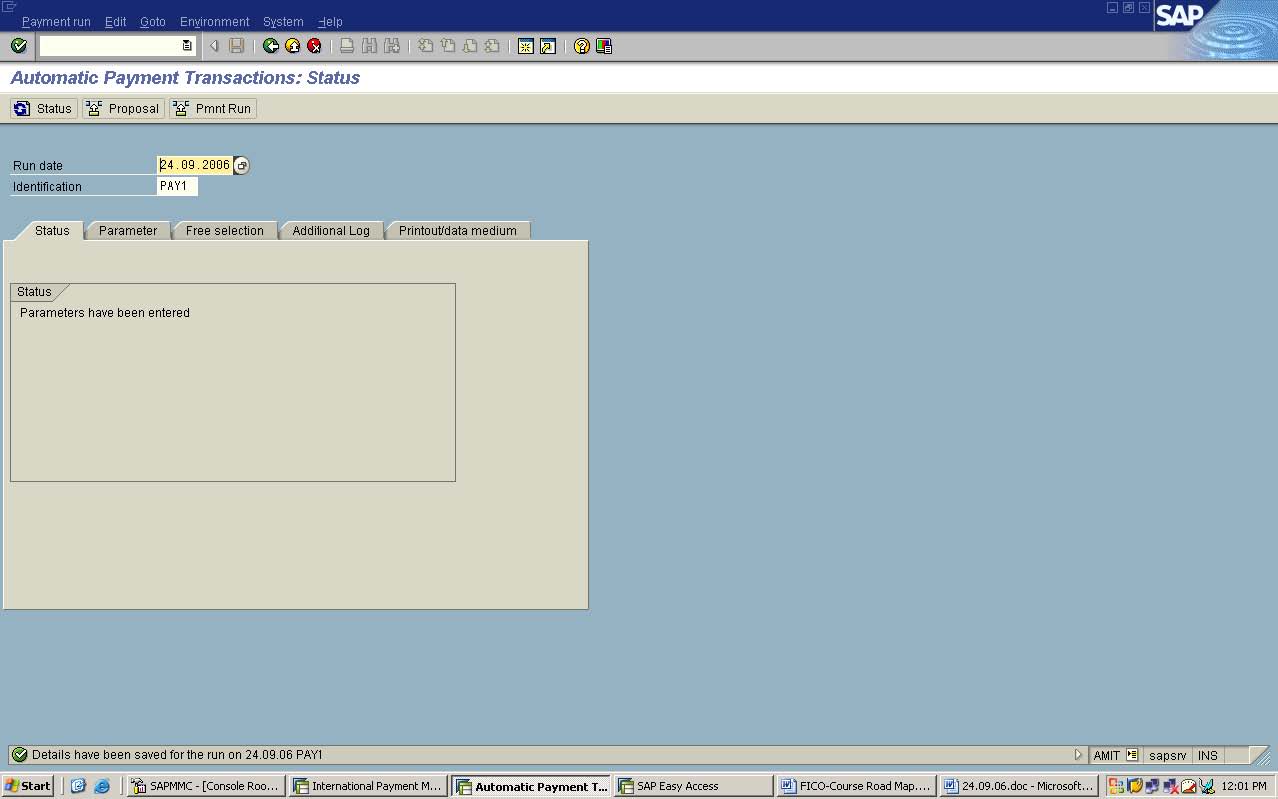Click the Generate shortcut icon

point(547,46)
